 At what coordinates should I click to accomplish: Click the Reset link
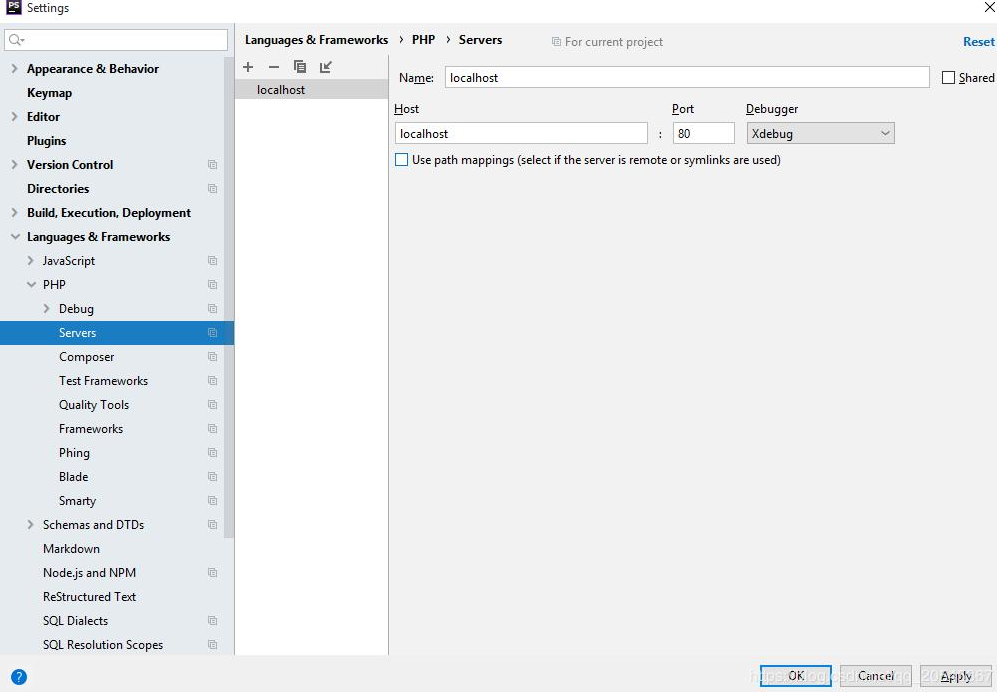(x=979, y=41)
